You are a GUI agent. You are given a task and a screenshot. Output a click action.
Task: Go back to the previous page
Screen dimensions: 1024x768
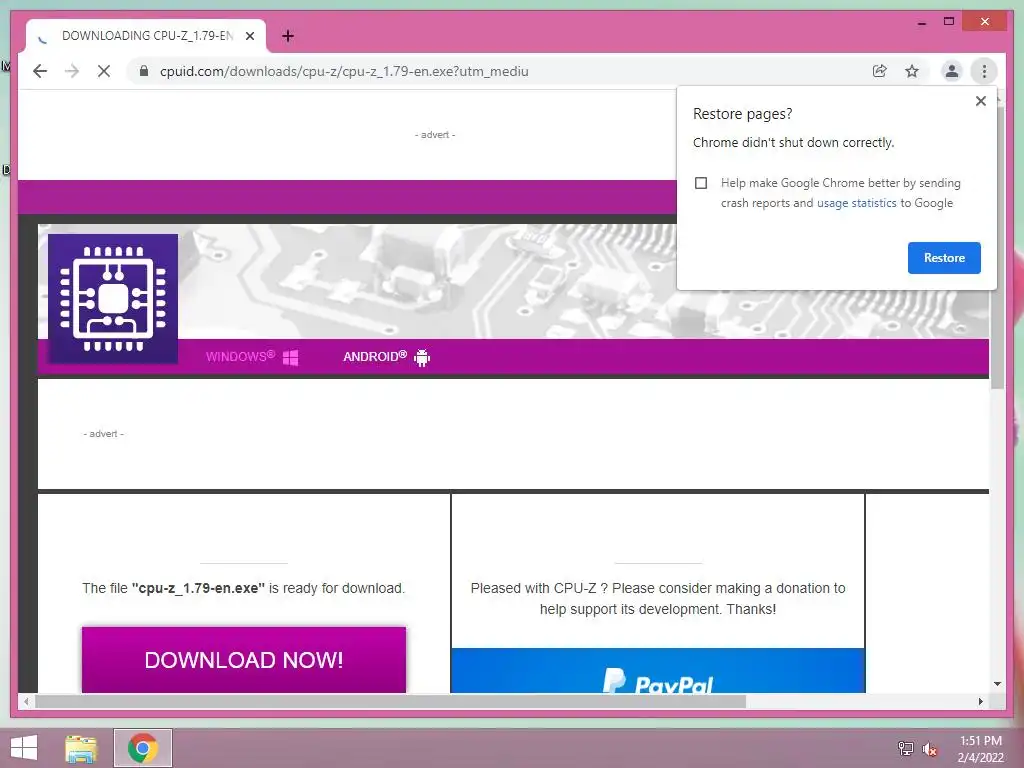click(x=40, y=71)
